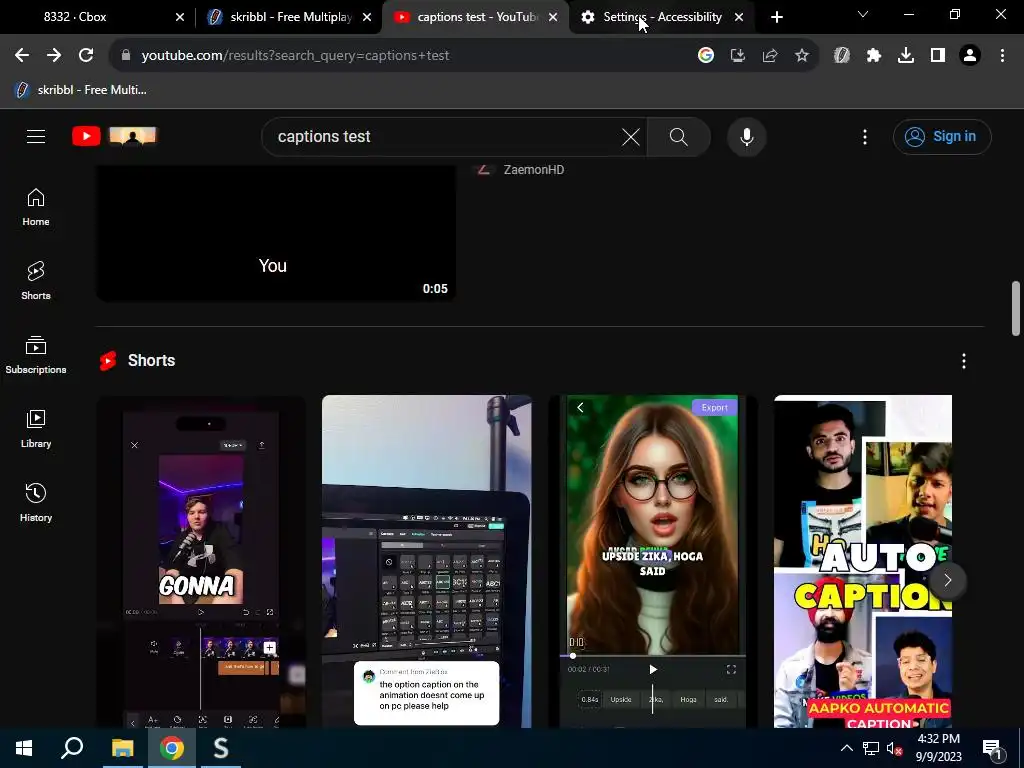Click the magnifier search button
This screenshot has height=768, width=1024.
(679, 136)
